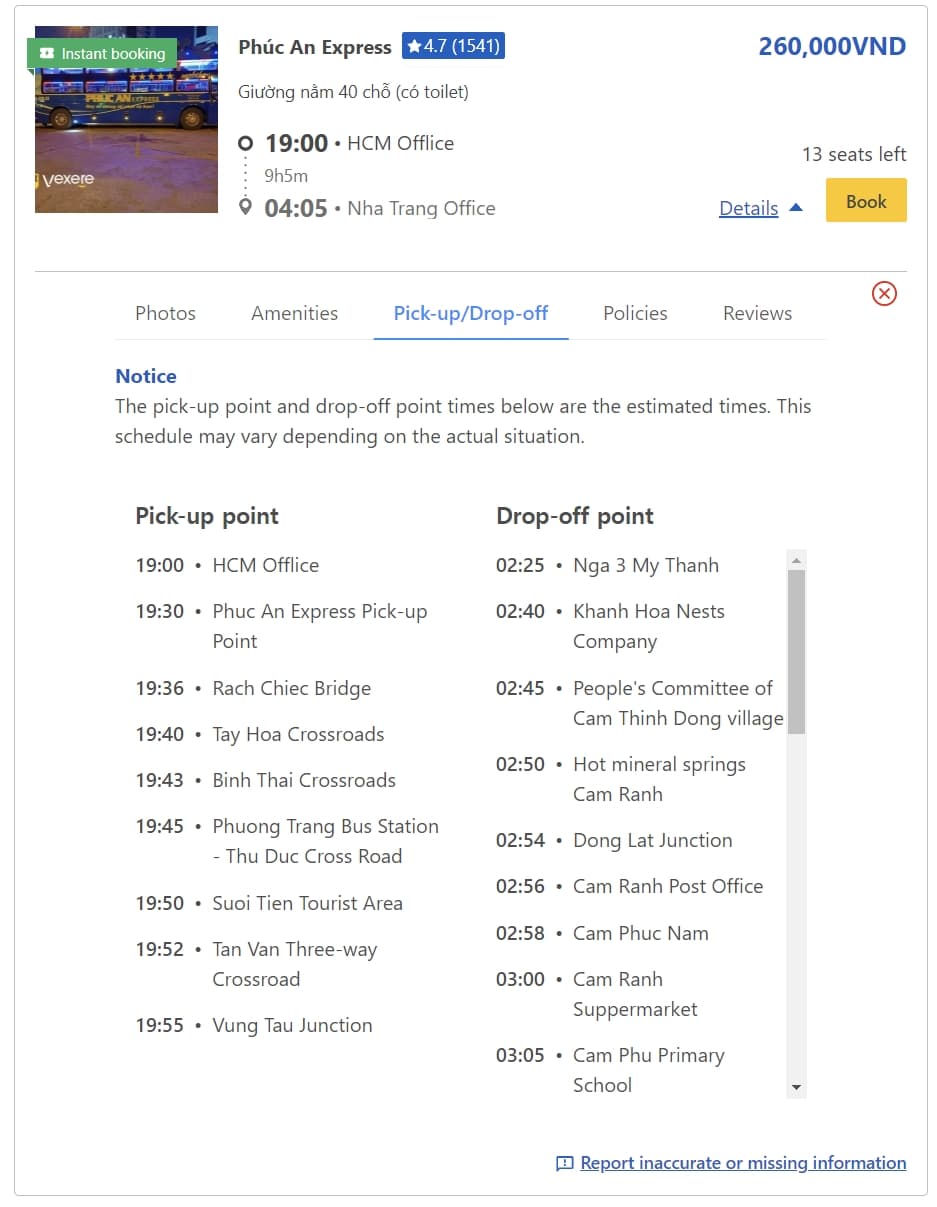Click the departure circle icon at 19:00
937x1207 pixels.
[245, 144]
